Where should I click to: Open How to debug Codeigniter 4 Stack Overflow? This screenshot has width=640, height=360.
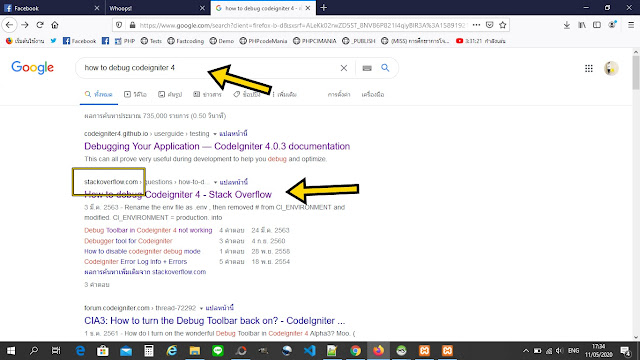pyautogui.click(x=178, y=194)
